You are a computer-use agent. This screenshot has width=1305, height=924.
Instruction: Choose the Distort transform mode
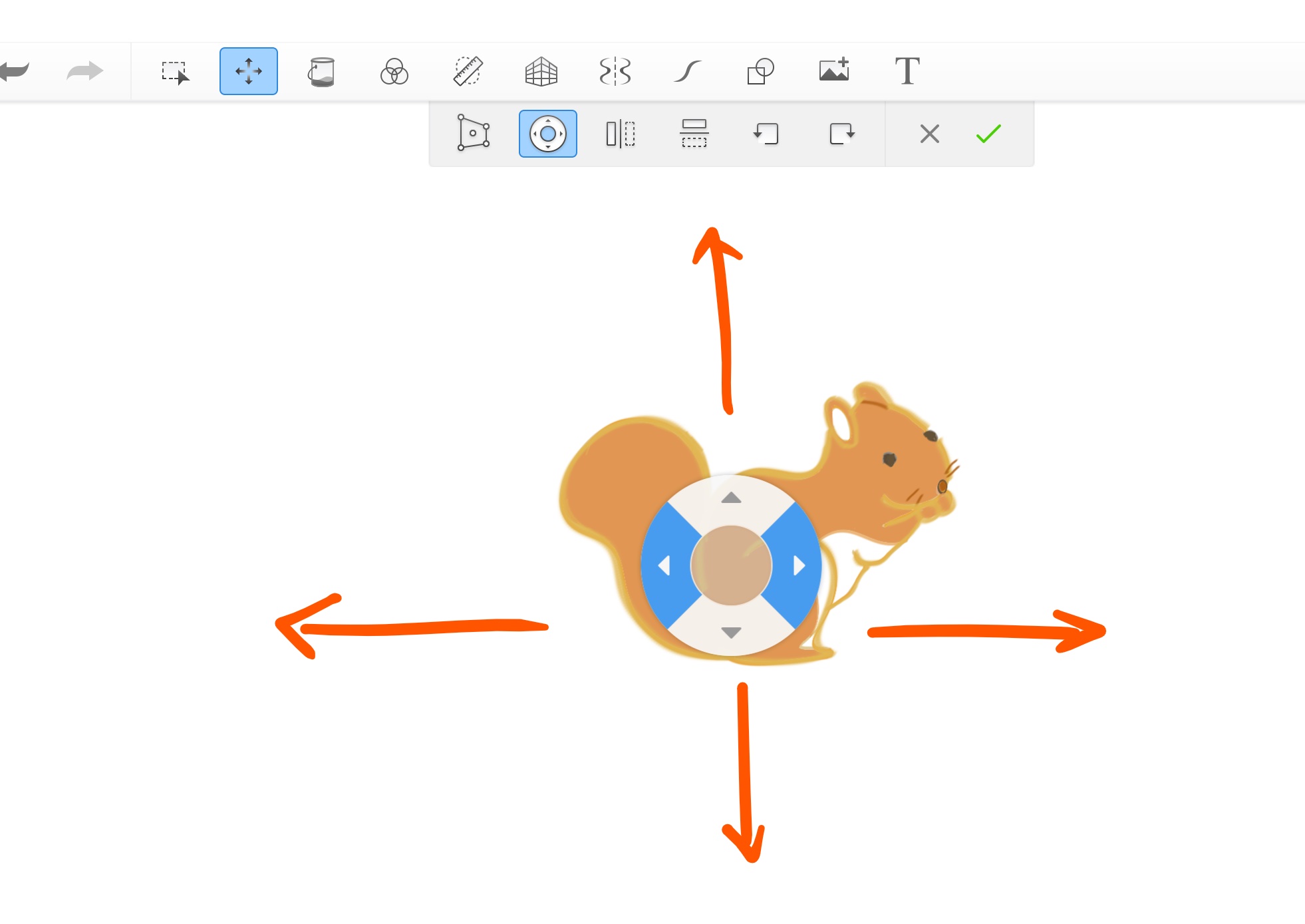[x=474, y=133]
